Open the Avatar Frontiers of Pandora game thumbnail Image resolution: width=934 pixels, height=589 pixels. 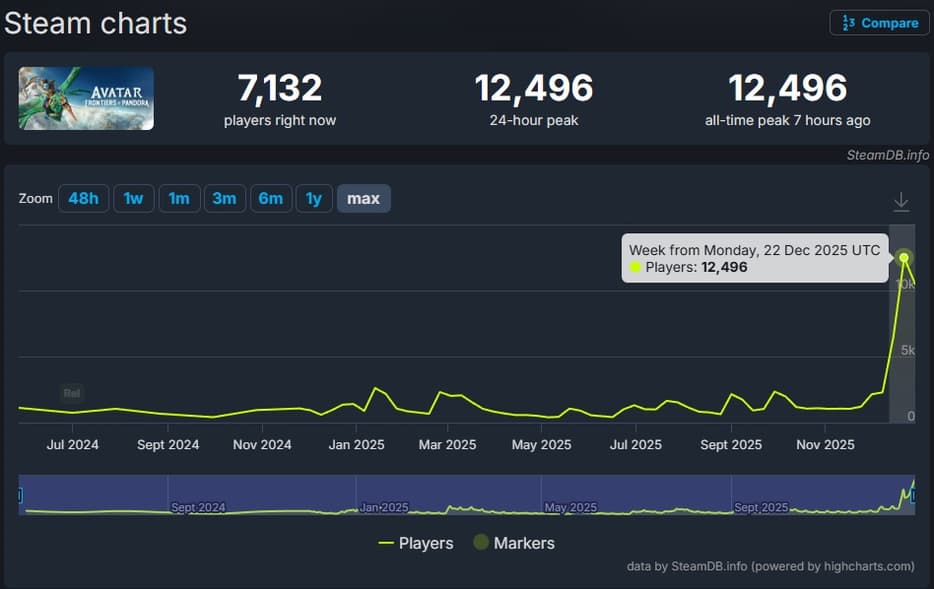86,98
